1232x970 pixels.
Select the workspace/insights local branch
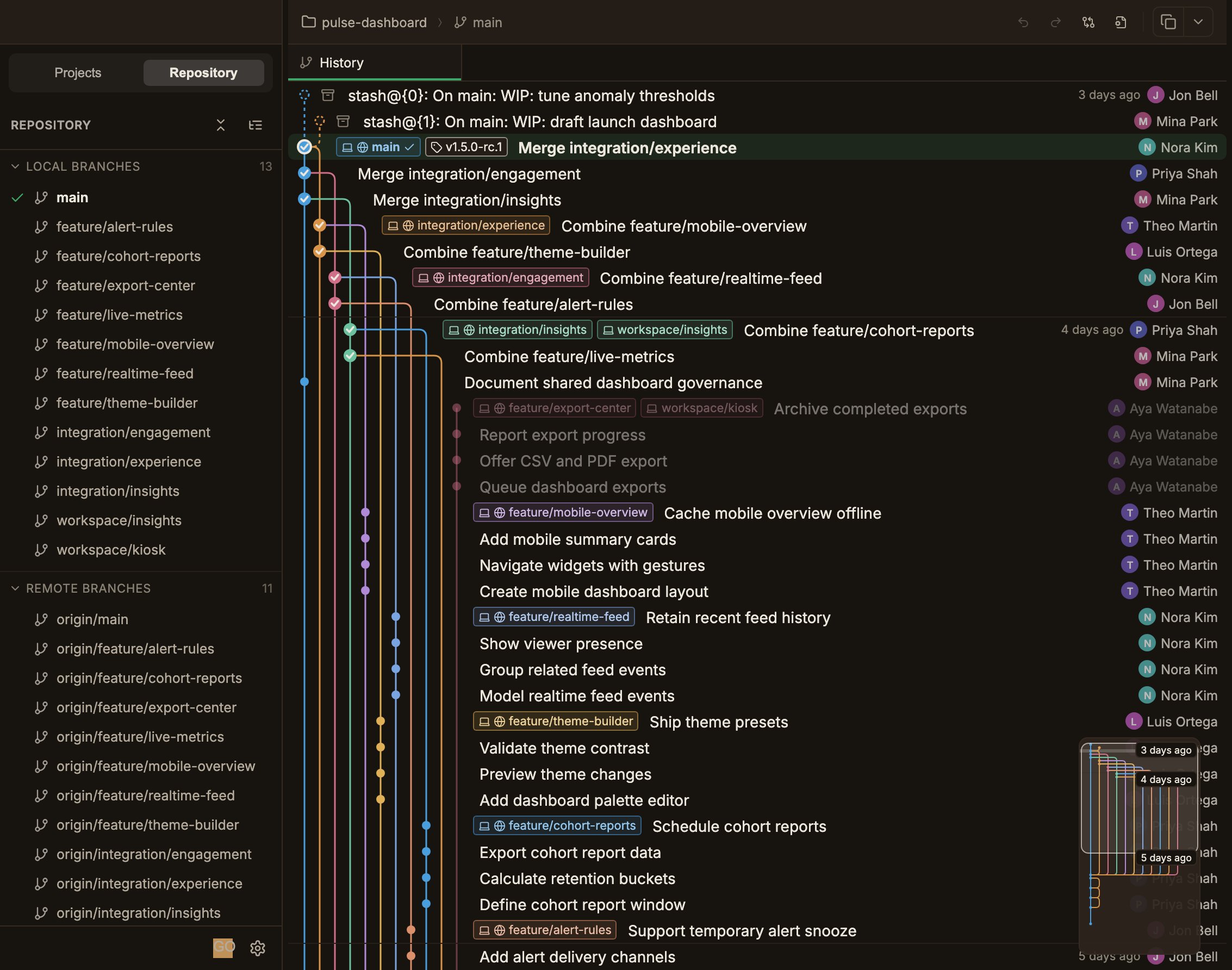point(141,520)
